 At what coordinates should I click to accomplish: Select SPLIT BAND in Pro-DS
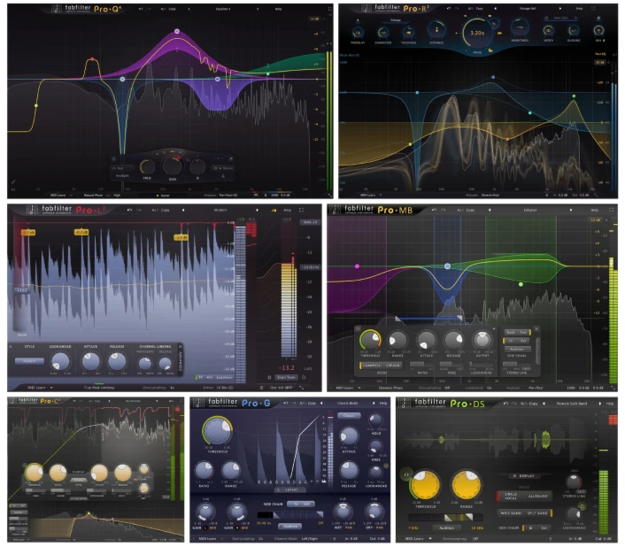click(538, 513)
